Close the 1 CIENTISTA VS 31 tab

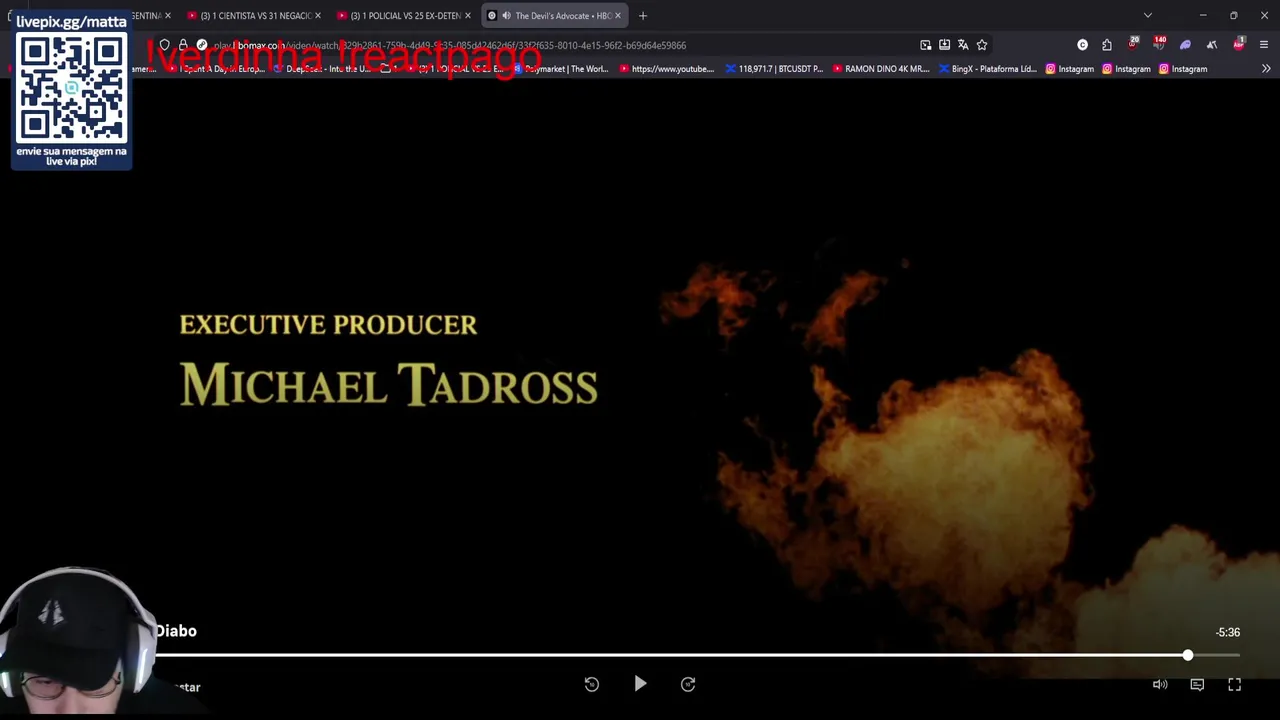click(x=318, y=16)
